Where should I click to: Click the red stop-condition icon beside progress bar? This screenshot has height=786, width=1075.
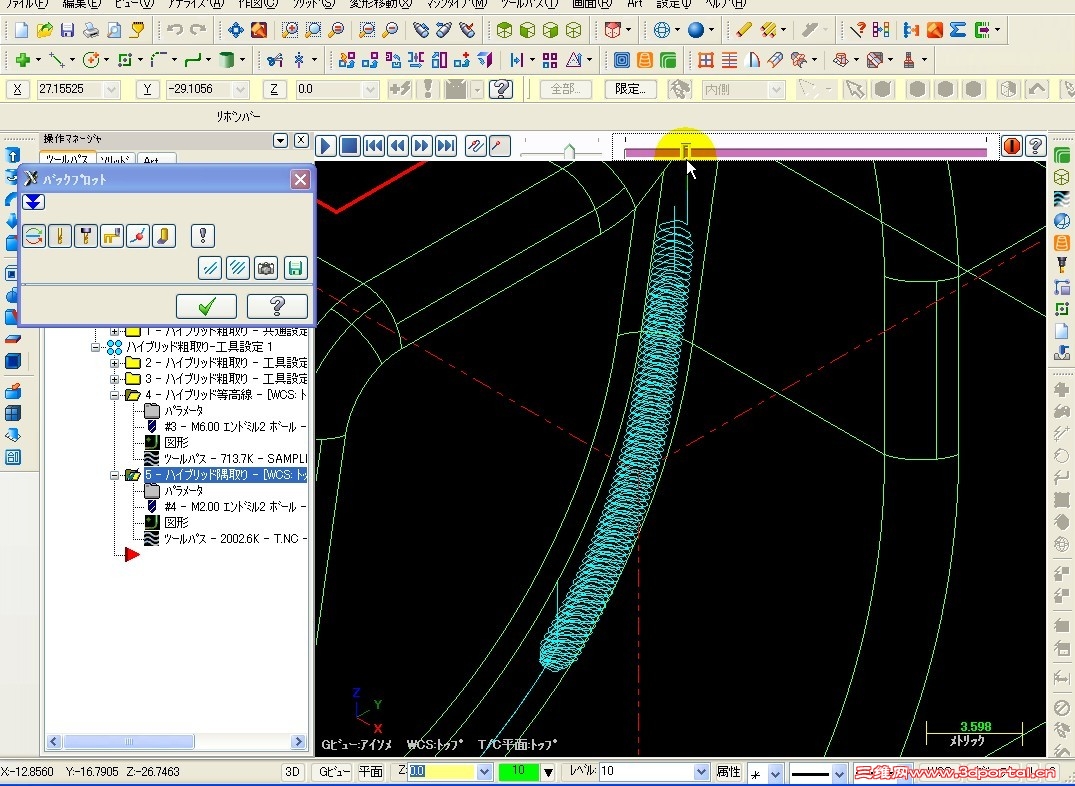tap(1012, 146)
